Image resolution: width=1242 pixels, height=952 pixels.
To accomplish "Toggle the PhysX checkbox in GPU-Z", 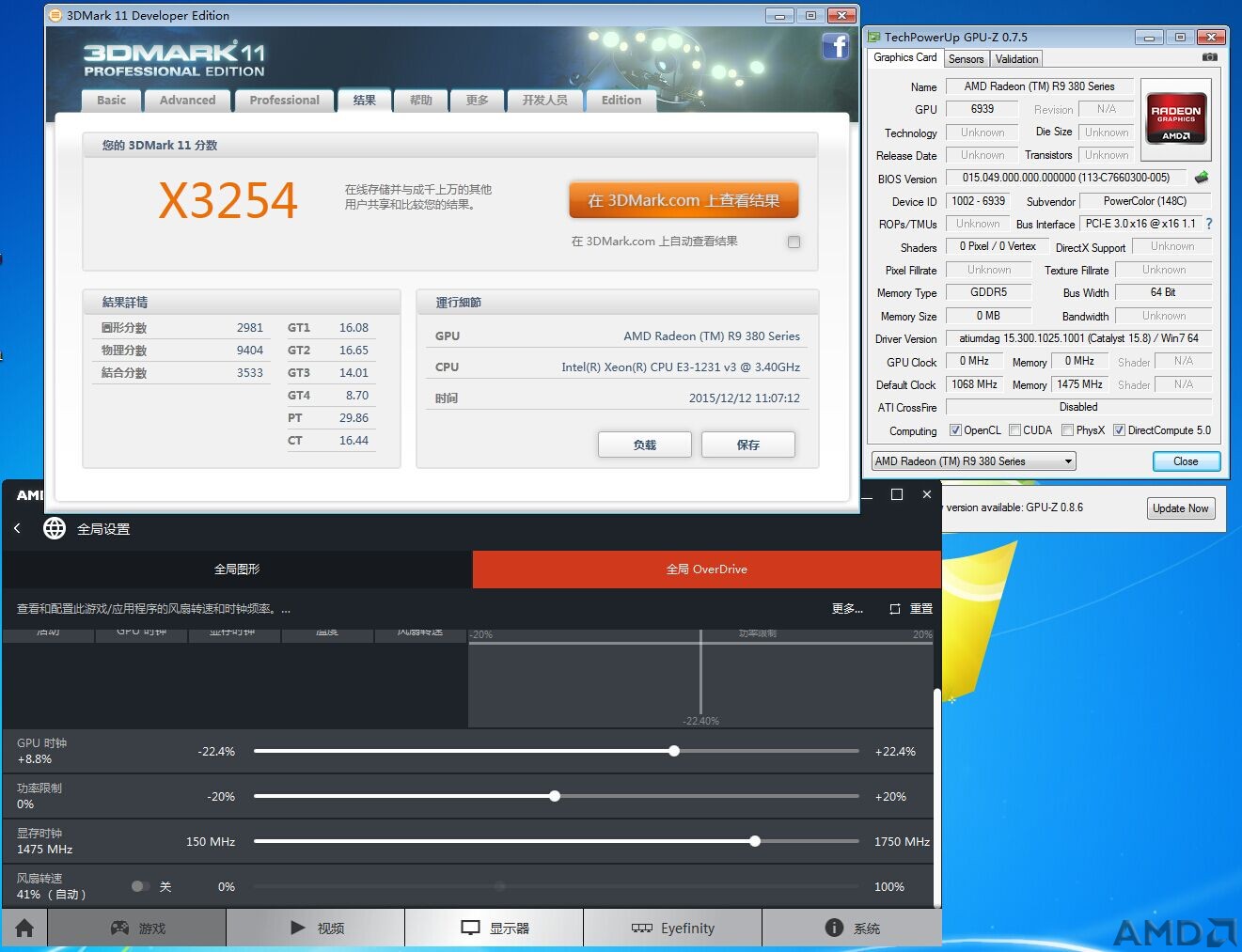I will point(1067,430).
